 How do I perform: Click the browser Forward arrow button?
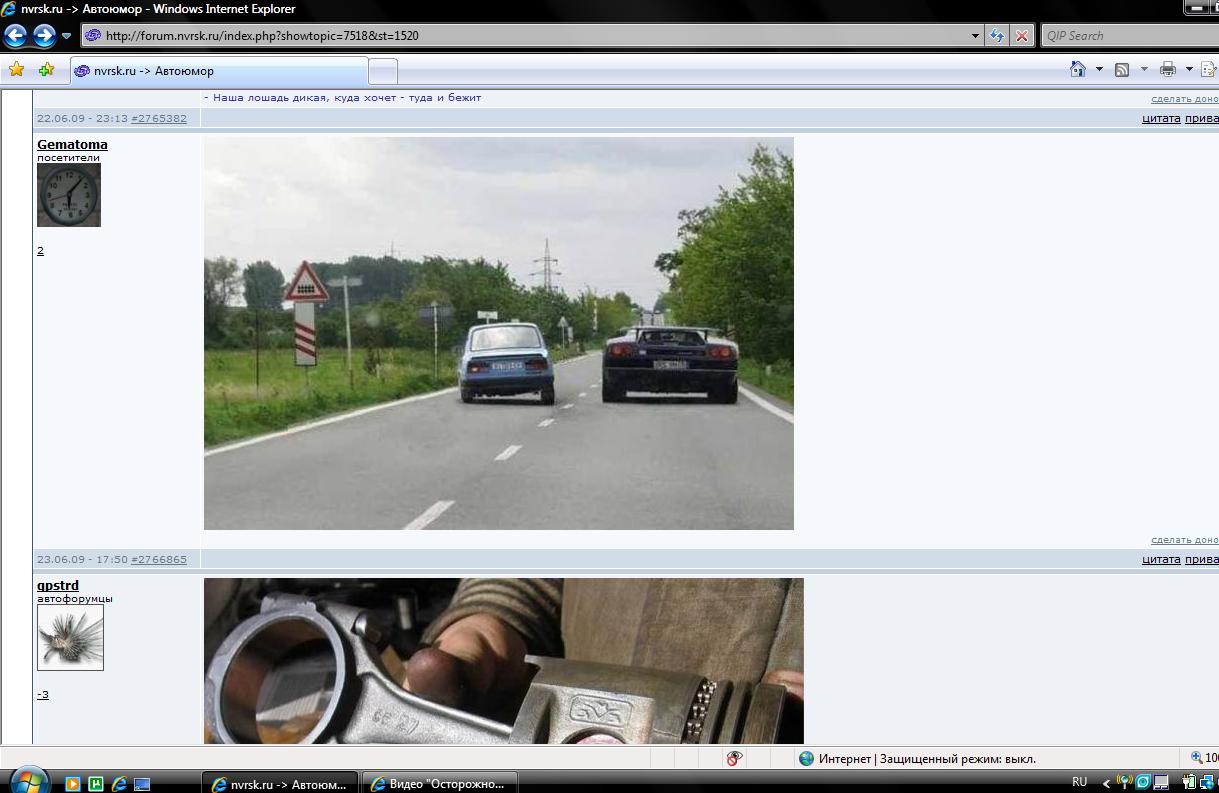(44, 36)
